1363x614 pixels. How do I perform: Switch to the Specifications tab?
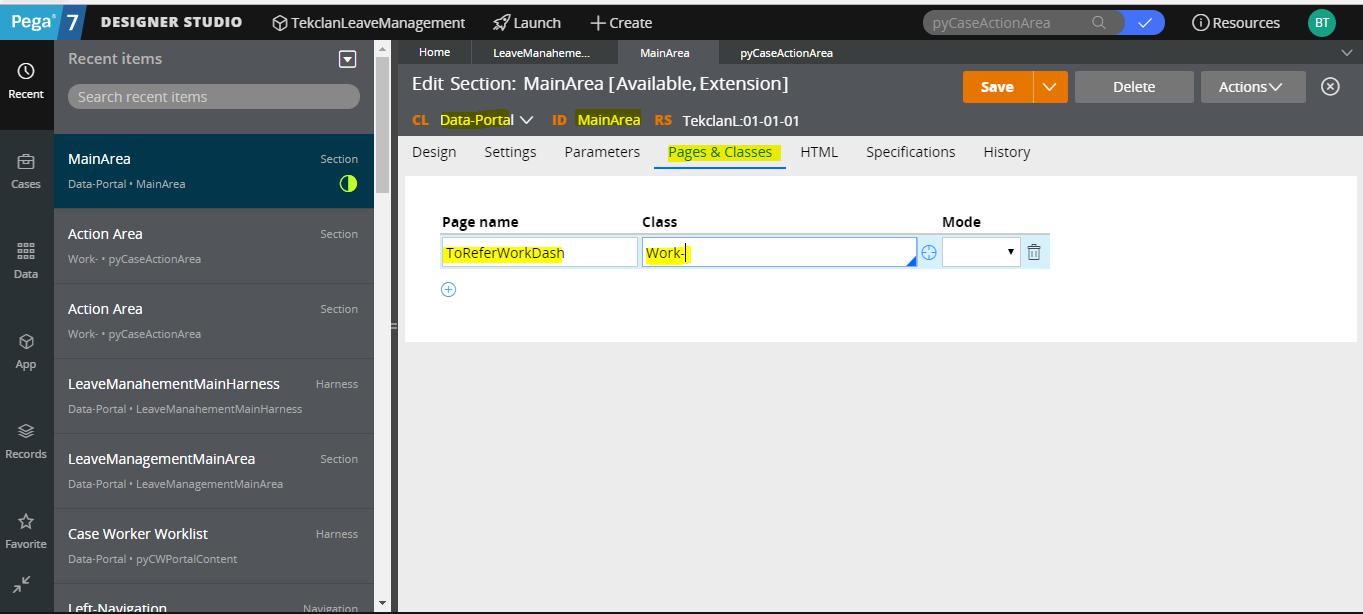[911, 152]
